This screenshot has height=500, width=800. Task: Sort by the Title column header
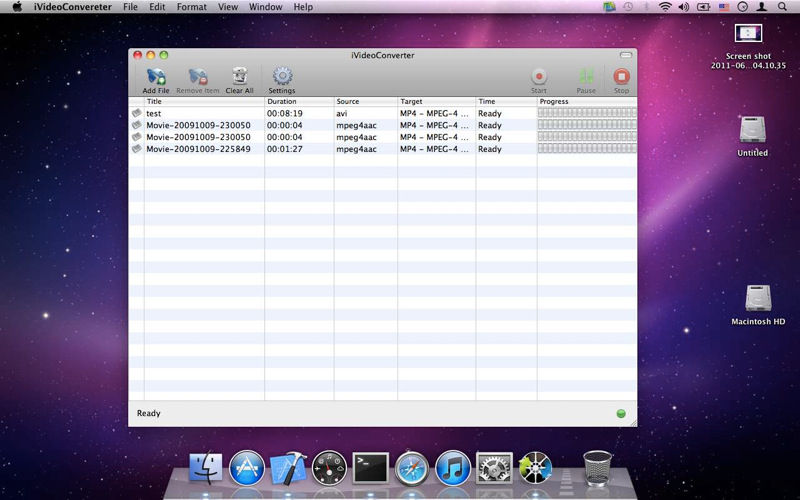pos(204,102)
